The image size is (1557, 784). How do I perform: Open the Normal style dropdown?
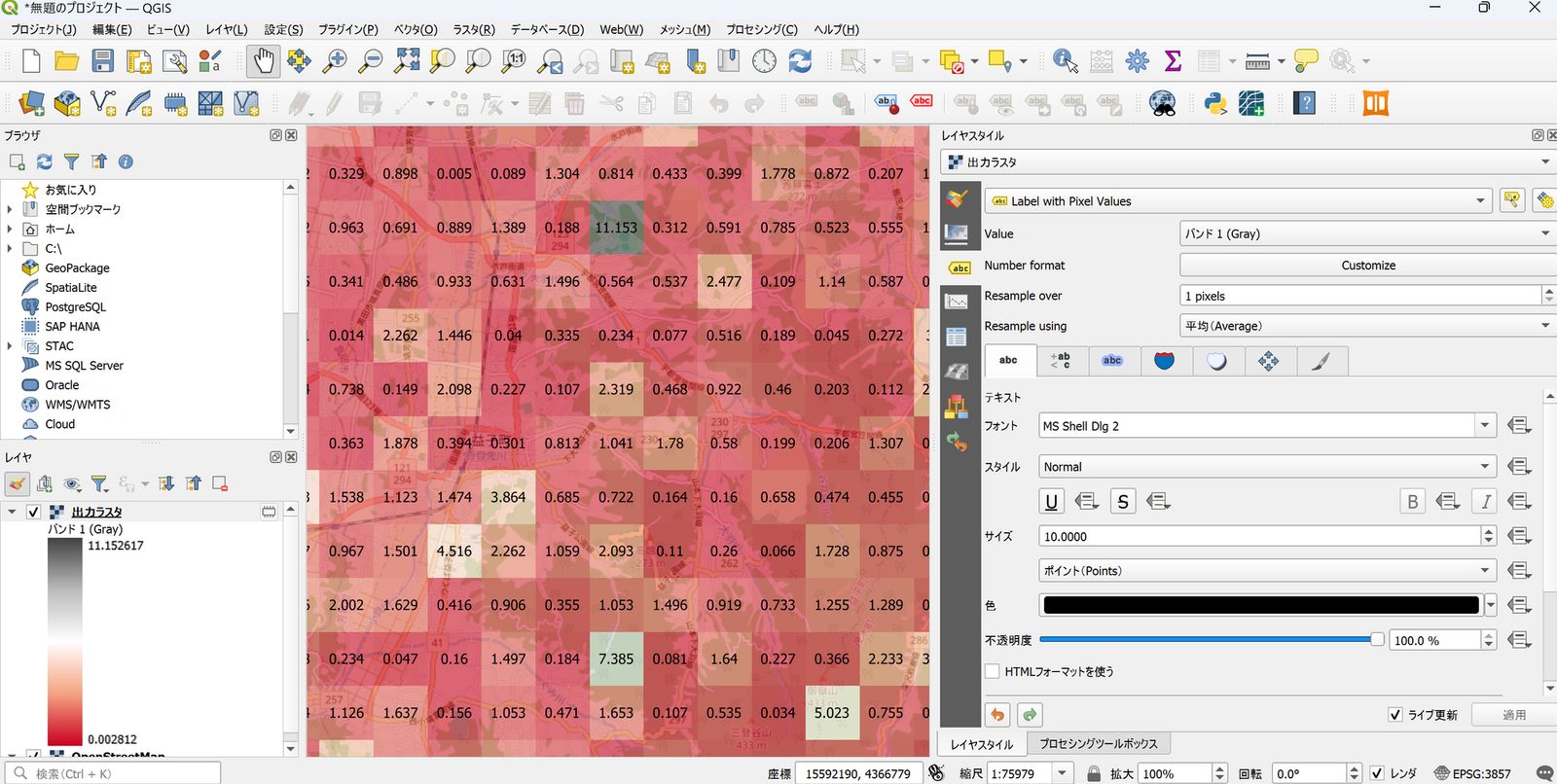click(1267, 467)
